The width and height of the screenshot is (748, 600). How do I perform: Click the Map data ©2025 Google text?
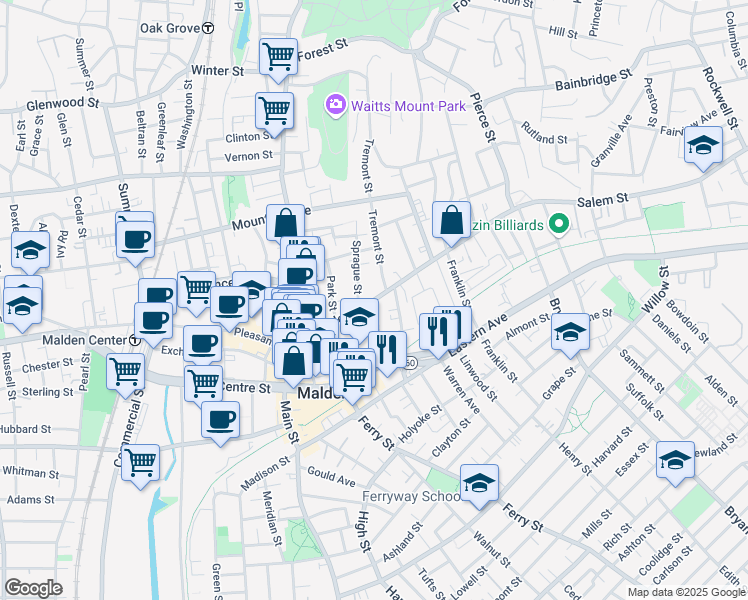coord(685,592)
